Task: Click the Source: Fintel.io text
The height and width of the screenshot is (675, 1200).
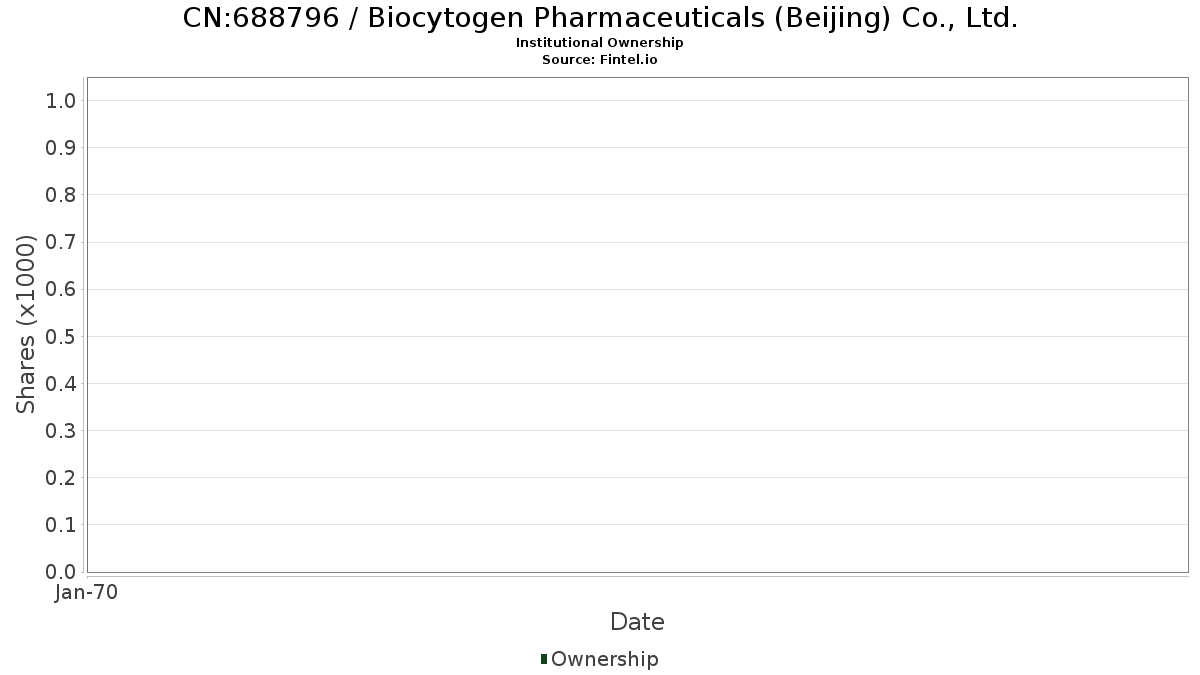Action: click(x=600, y=60)
